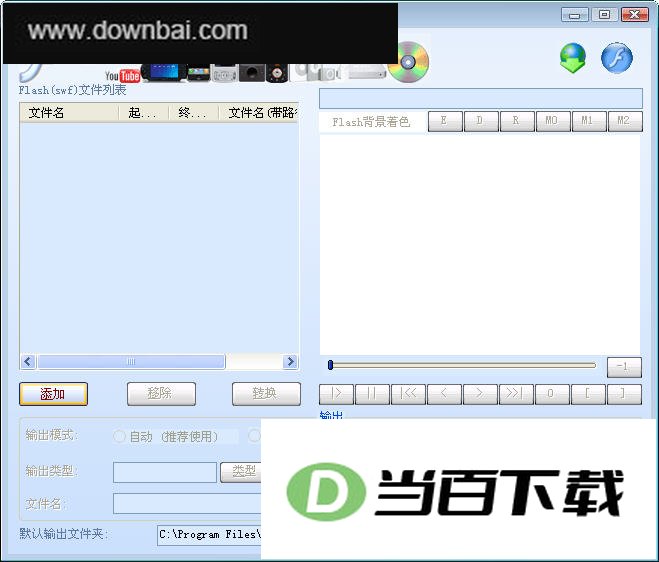
Task: Jump to last frame with >>| button
Action: tap(516, 394)
